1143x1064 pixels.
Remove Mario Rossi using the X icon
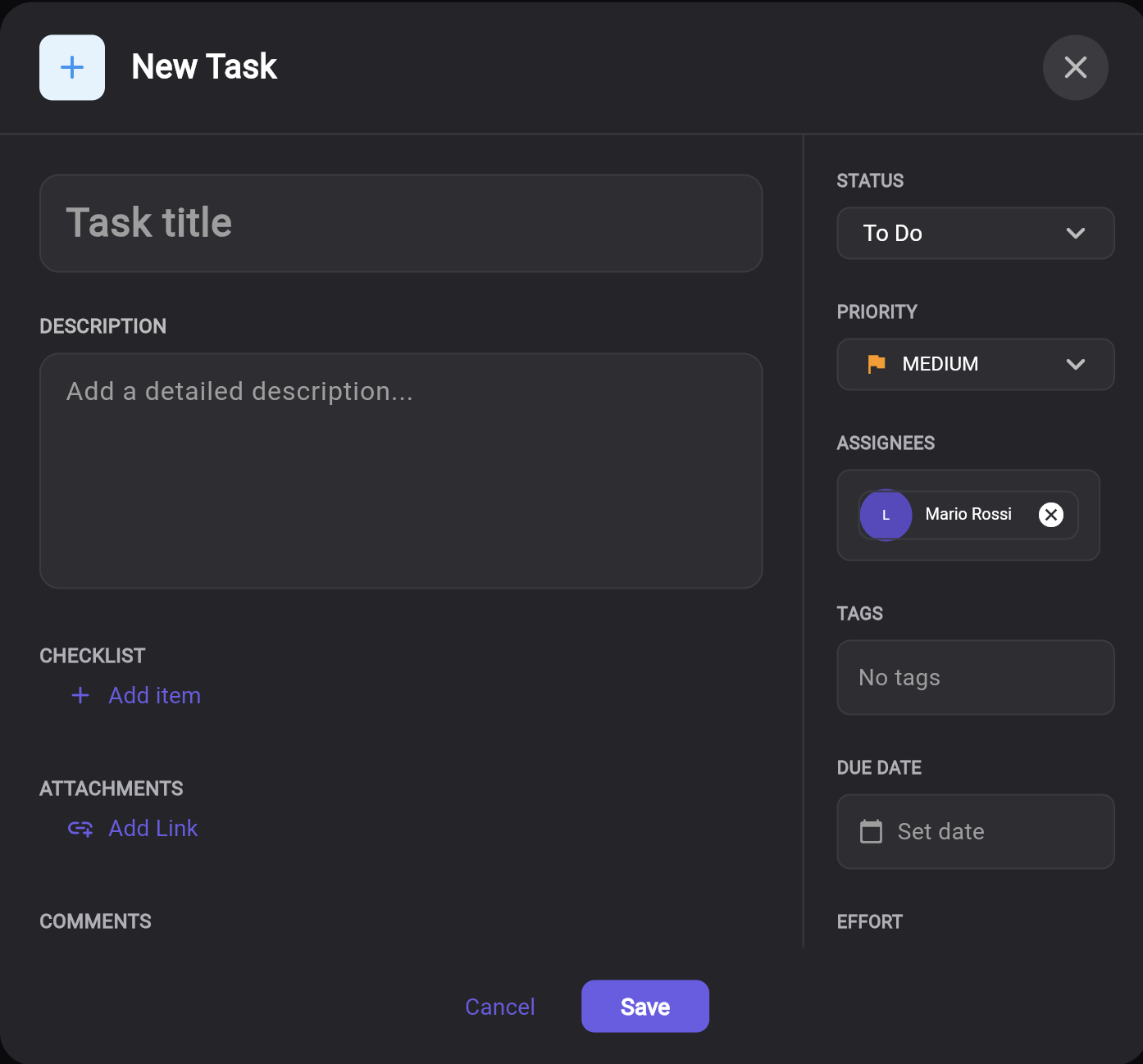1051,514
